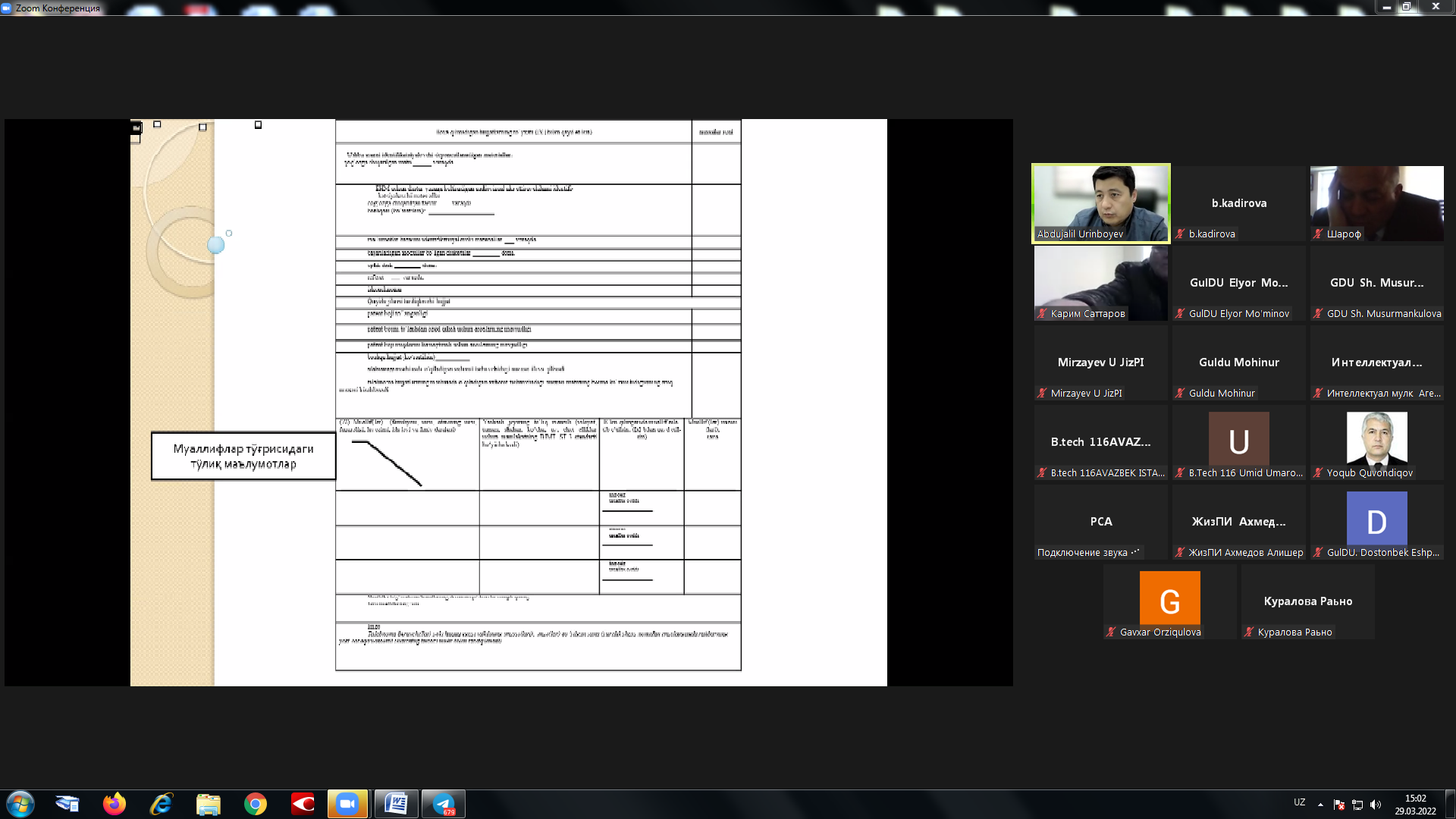Viewport: 1456px width, 819px height.
Task: Show hidden system tray icons arrow
Action: point(1320,805)
